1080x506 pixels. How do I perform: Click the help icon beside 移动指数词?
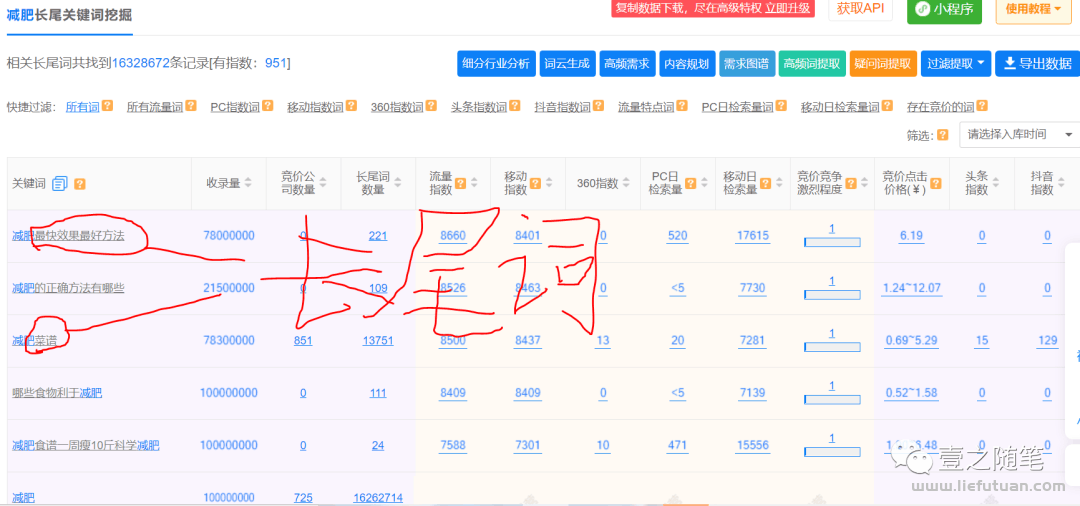(x=351, y=106)
